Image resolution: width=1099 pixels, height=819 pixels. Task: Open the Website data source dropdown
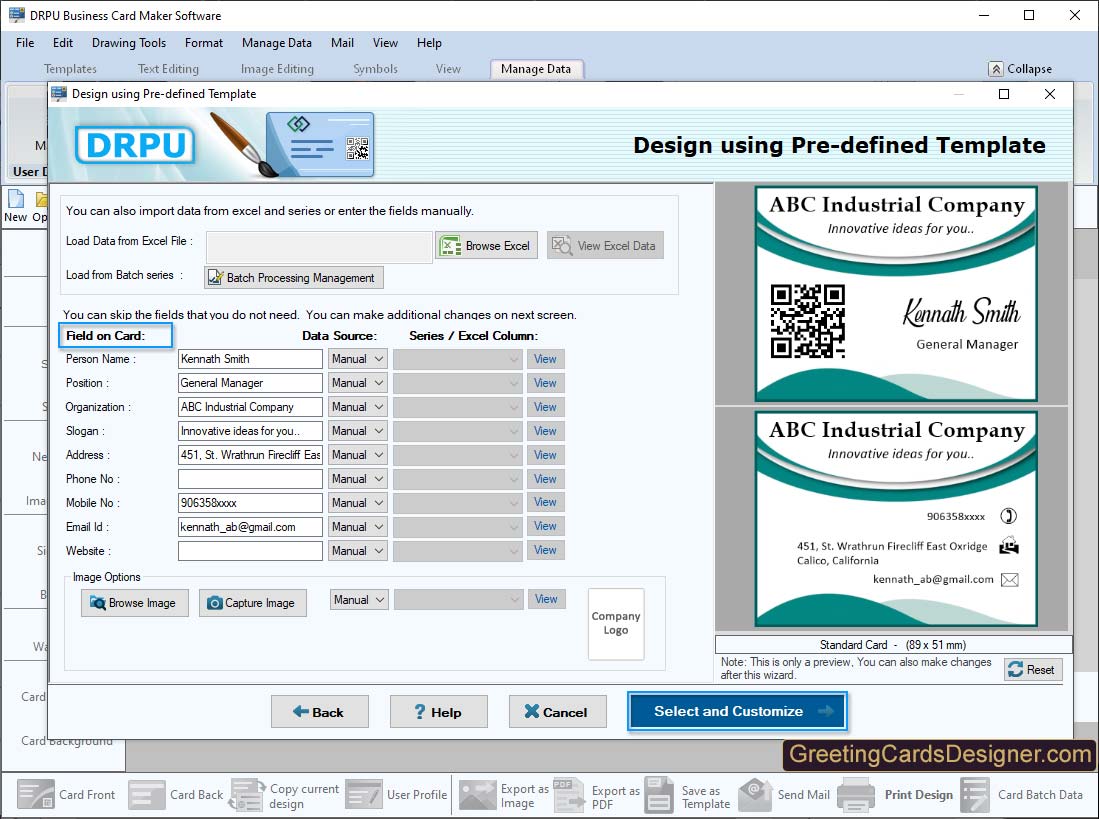pos(357,551)
